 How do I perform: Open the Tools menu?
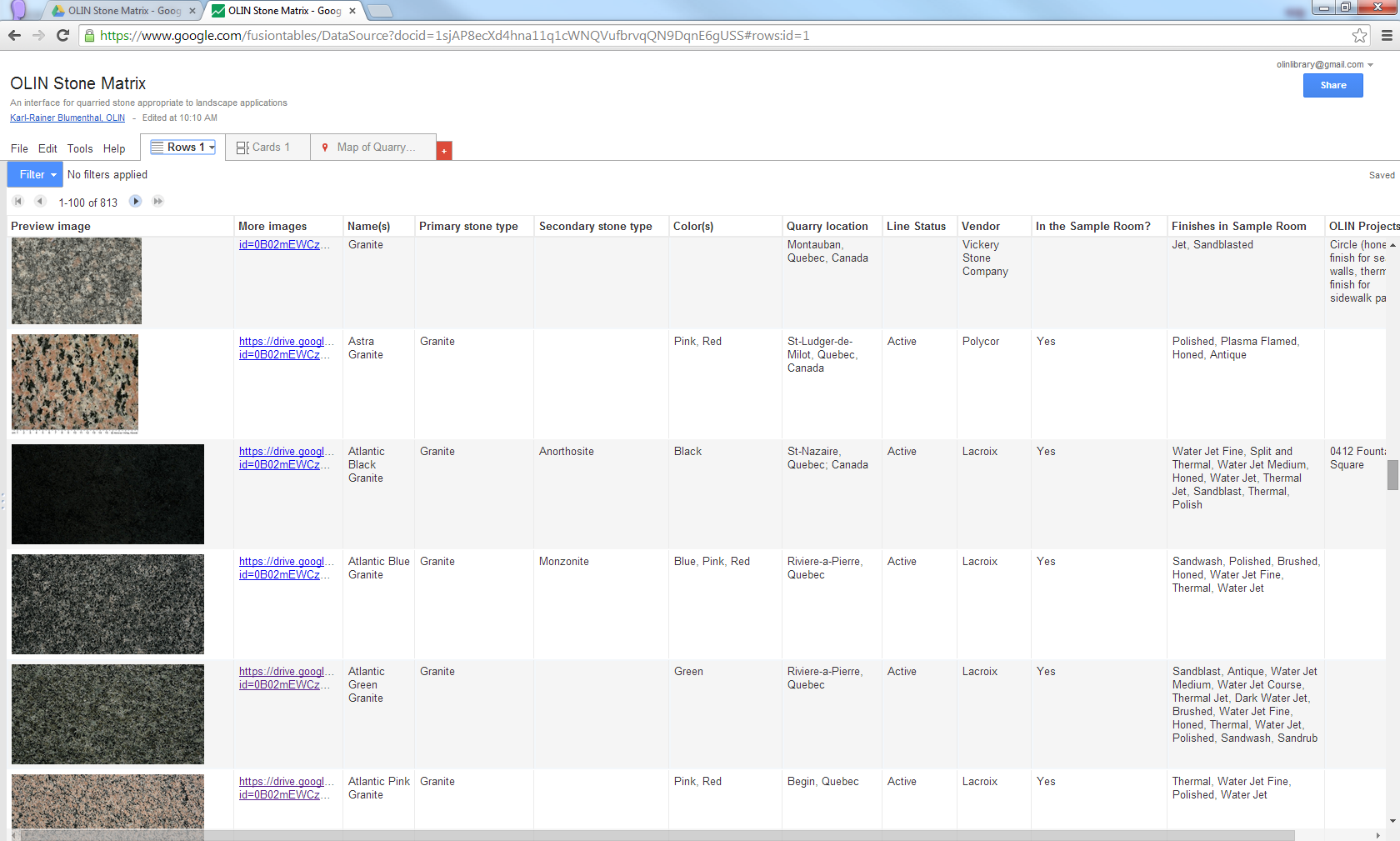point(80,148)
